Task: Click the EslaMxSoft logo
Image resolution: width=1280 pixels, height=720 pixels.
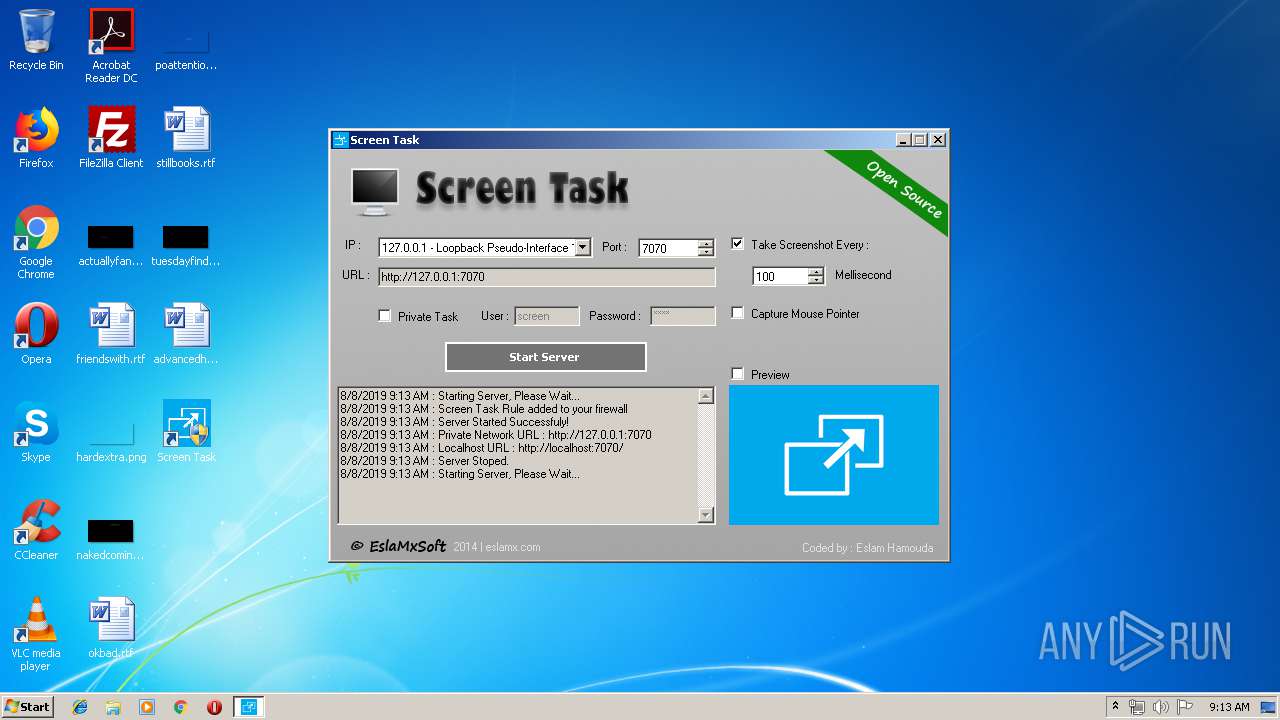Action: pyautogui.click(x=398, y=546)
